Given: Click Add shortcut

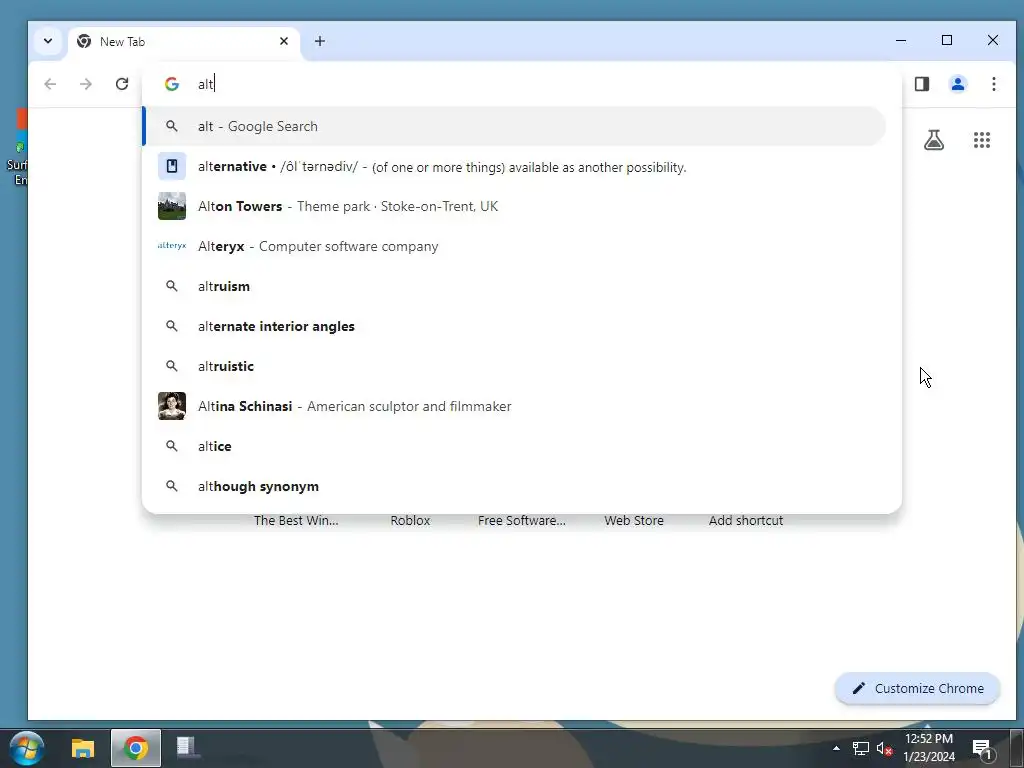Looking at the screenshot, I should (x=746, y=520).
